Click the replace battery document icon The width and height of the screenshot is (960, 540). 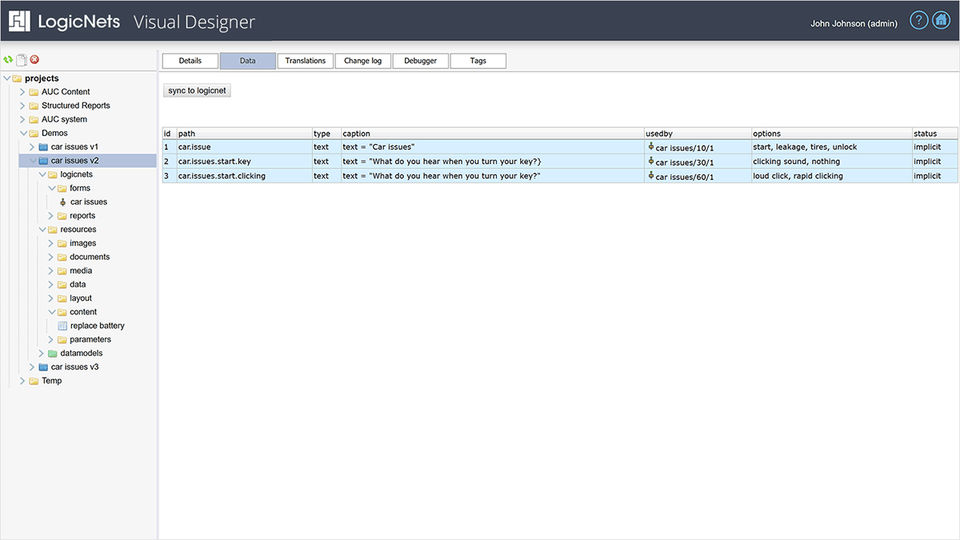coord(62,326)
